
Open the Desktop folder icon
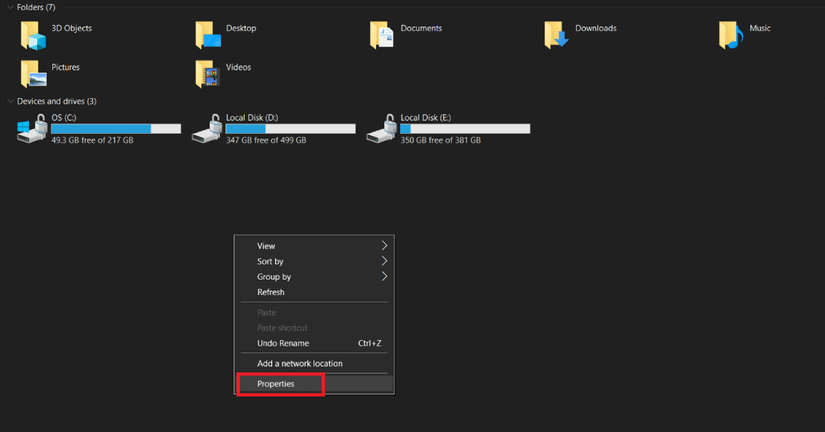(x=208, y=35)
